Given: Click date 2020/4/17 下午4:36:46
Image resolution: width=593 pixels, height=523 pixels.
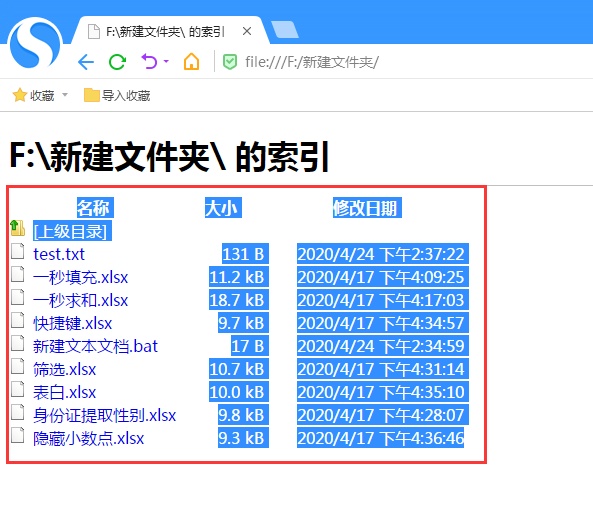Looking at the screenshot, I should pyautogui.click(x=380, y=438).
